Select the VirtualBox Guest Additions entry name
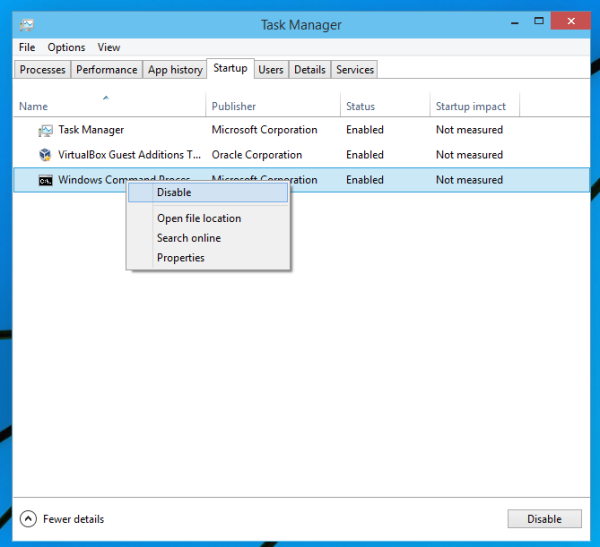The height and width of the screenshot is (547, 600). point(129,155)
